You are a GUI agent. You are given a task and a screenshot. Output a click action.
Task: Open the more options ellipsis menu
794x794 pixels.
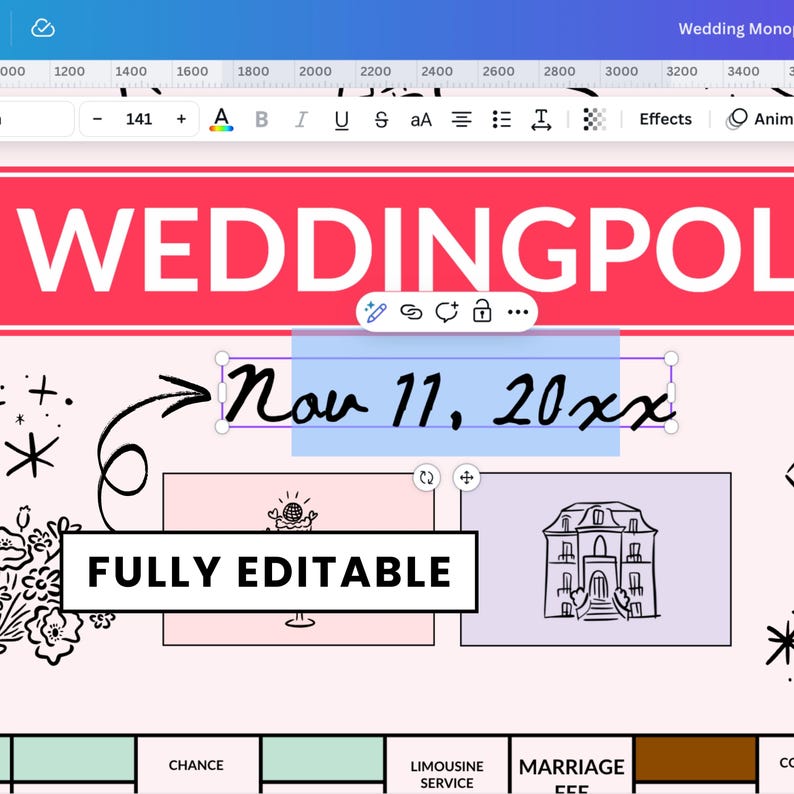(x=518, y=312)
